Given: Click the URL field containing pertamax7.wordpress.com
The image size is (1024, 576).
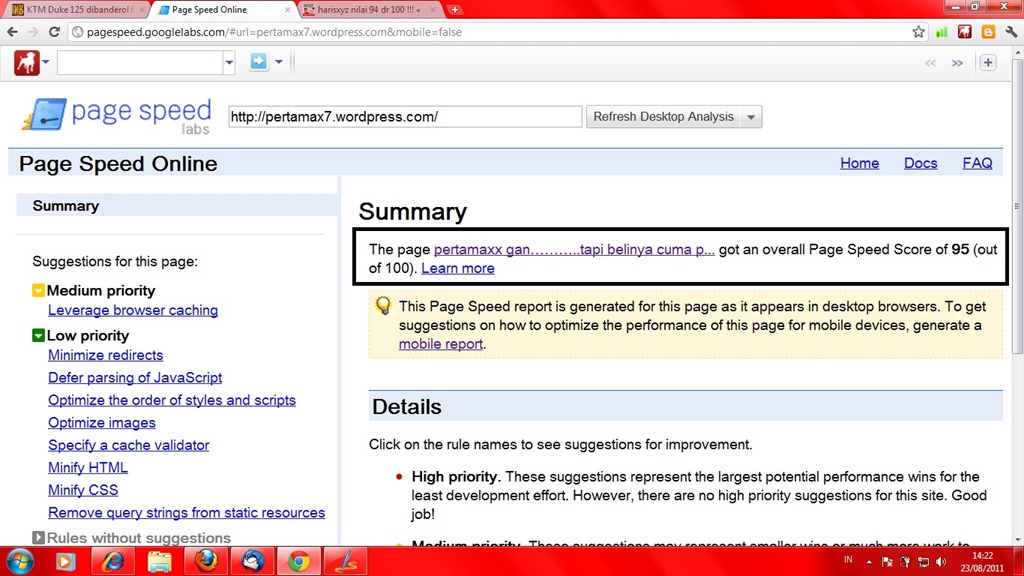Looking at the screenshot, I should [x=404, y=117].
